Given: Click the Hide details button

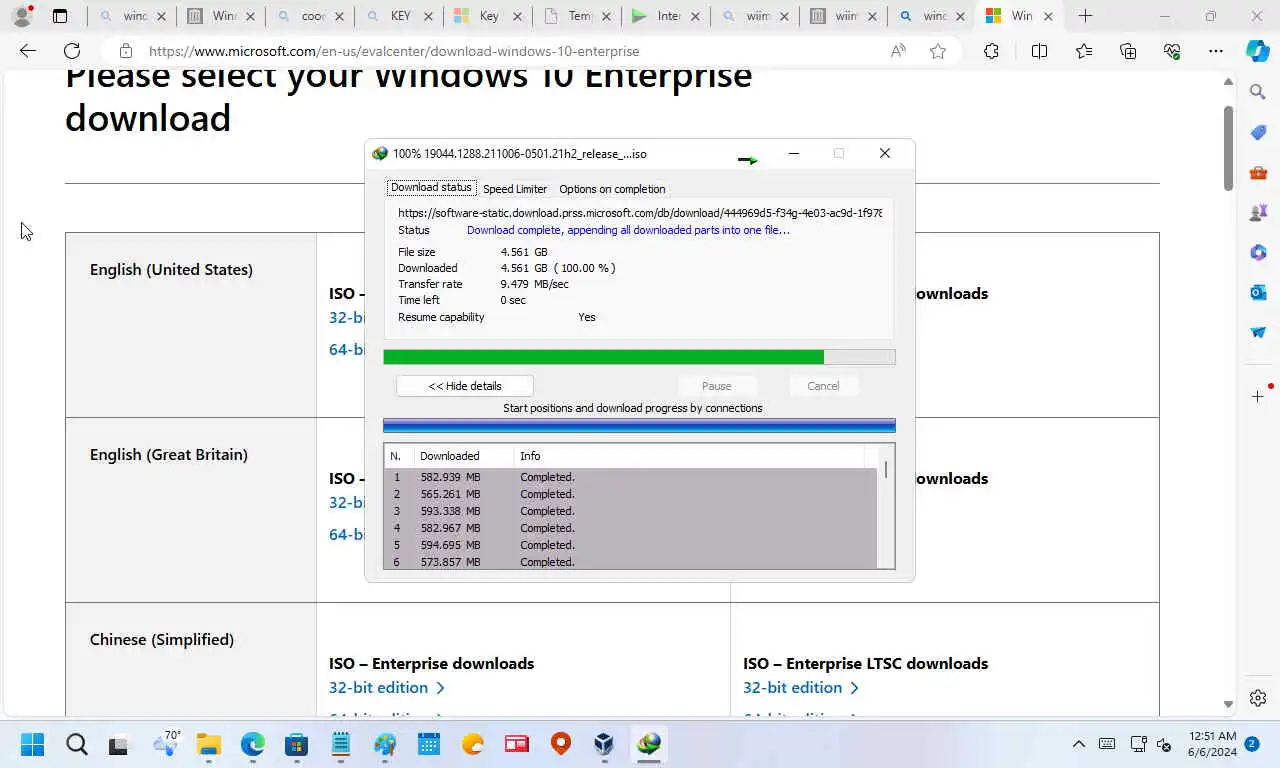Looking at the screenshot, I should click(x=465, y=386).
